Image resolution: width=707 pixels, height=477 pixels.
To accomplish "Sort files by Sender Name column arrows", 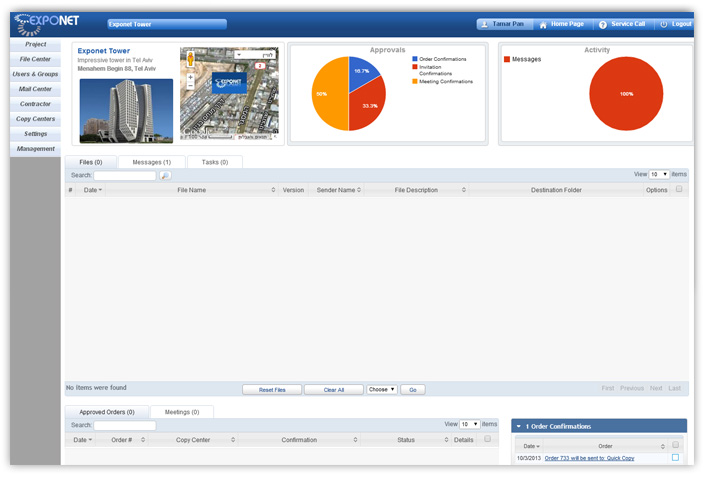I will (x=359, y=190).
